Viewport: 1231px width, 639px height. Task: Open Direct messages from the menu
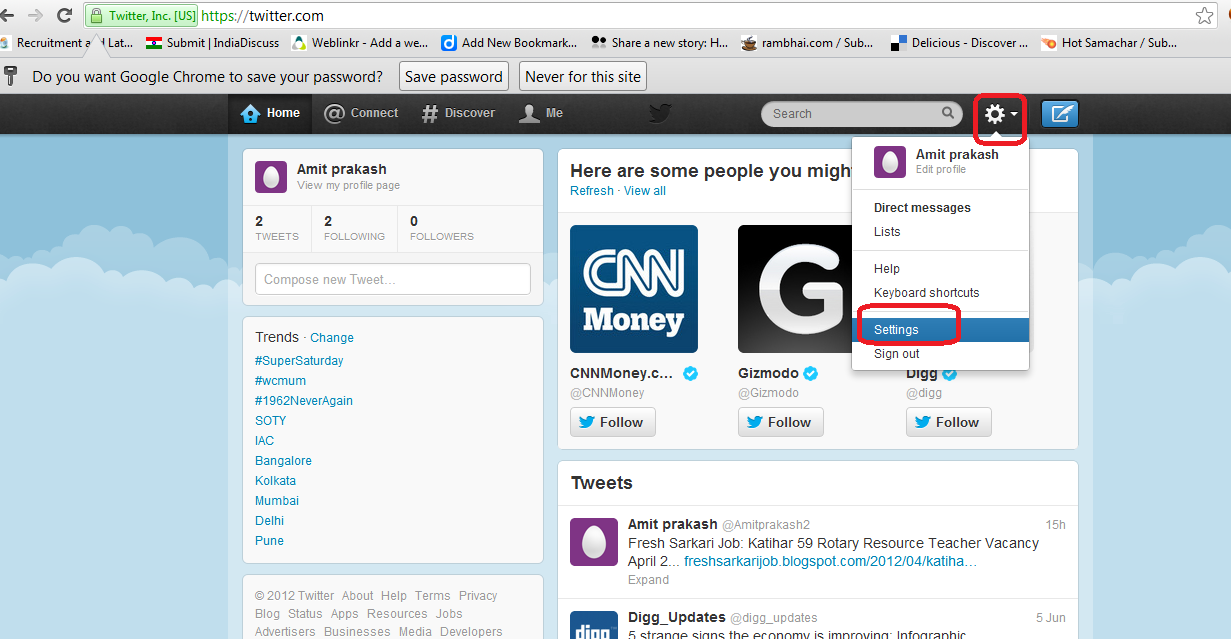click(x=922, y=208)
